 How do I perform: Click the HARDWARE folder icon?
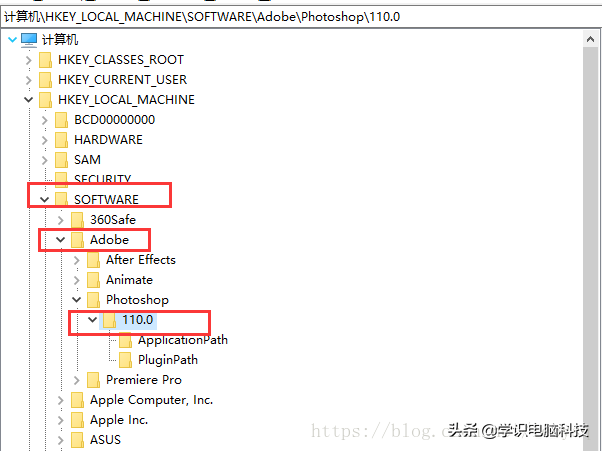click(61, 140)
